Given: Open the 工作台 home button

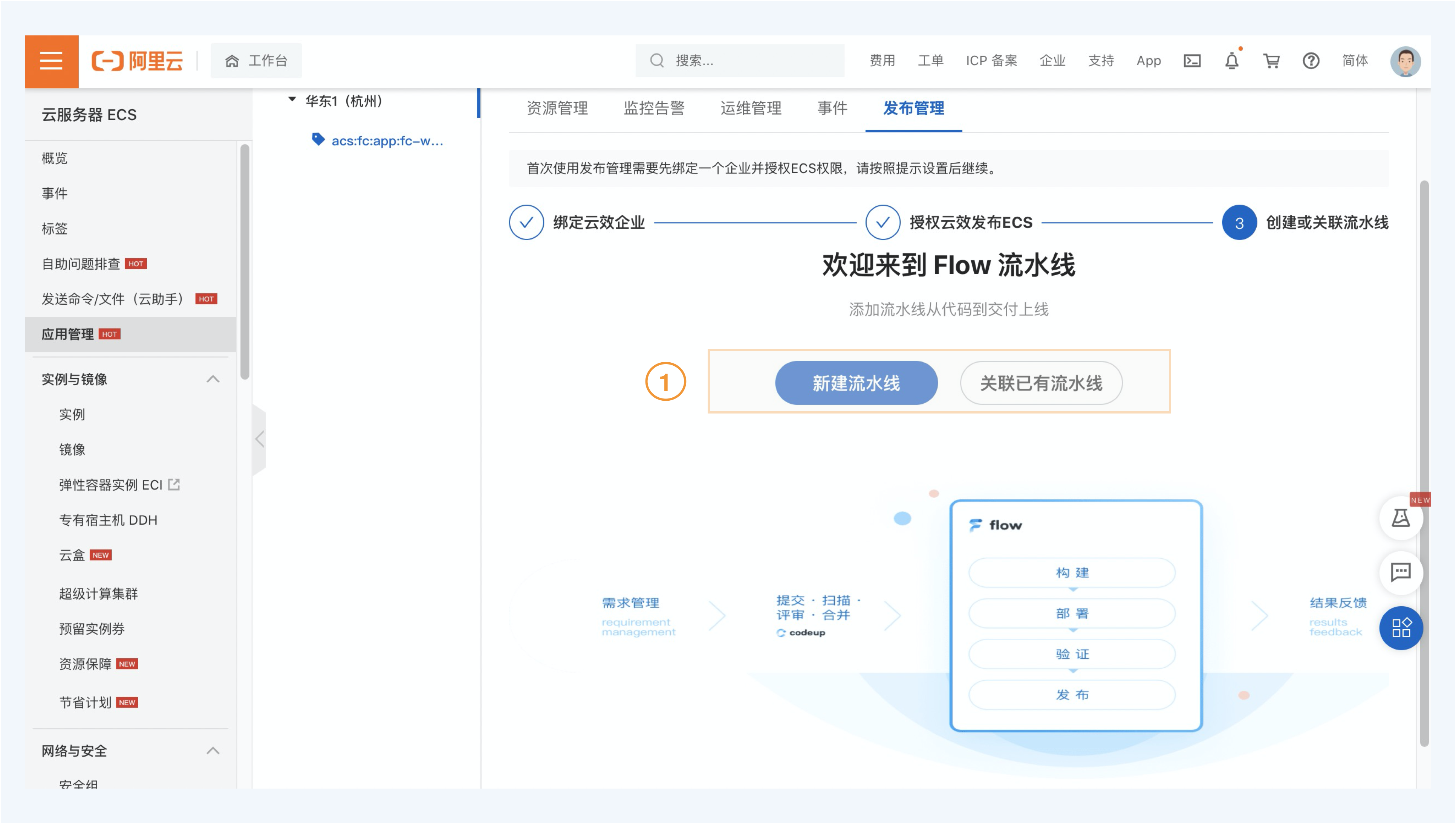Looking at the screenshot, I should click(257, 61).
